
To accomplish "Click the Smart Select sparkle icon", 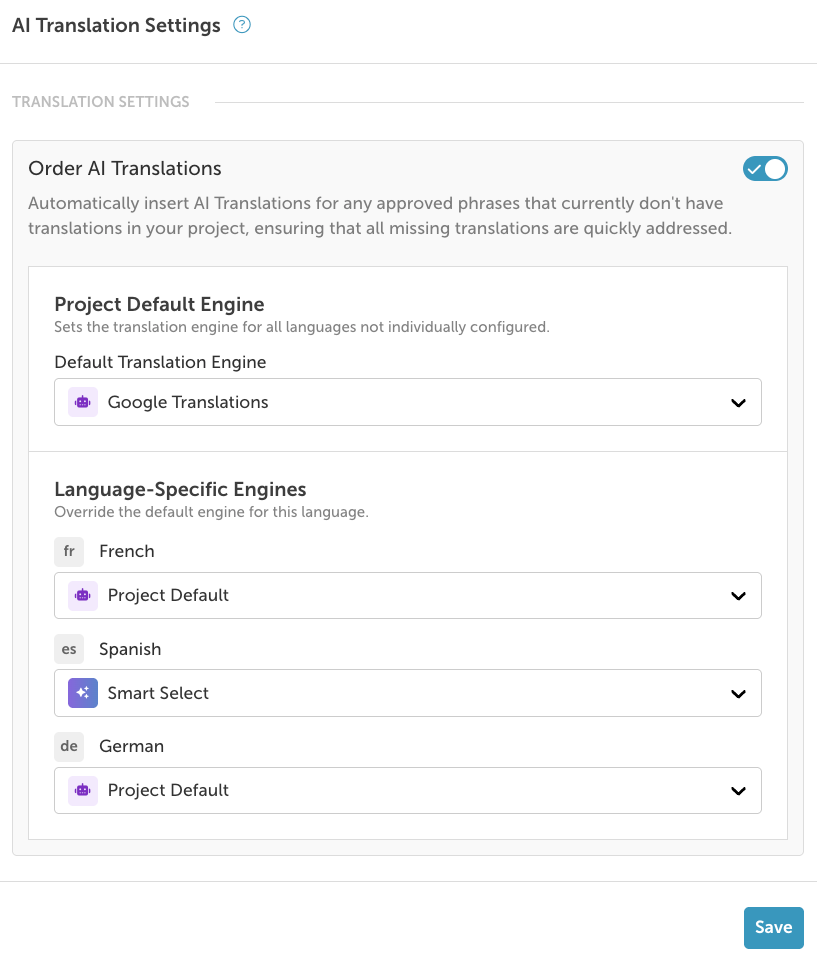I will pos(83,693).
